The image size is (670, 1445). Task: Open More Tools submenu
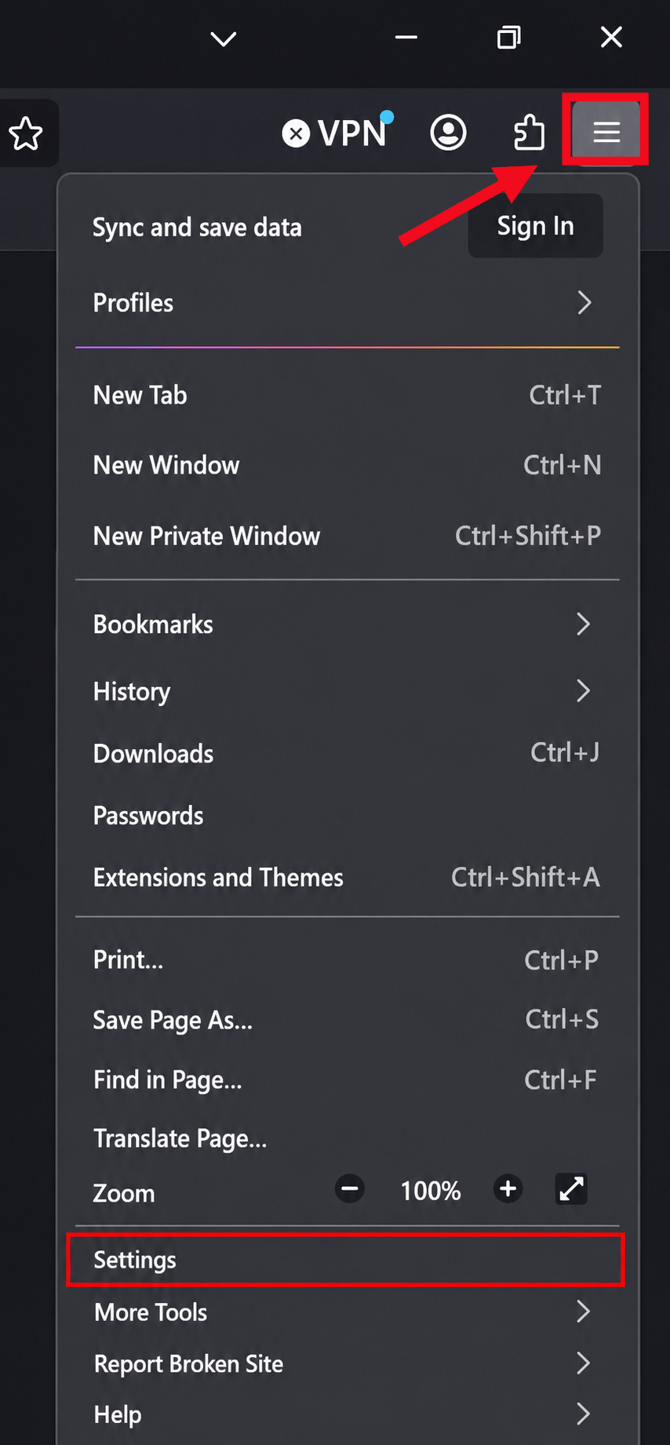tap(347, 1311)
